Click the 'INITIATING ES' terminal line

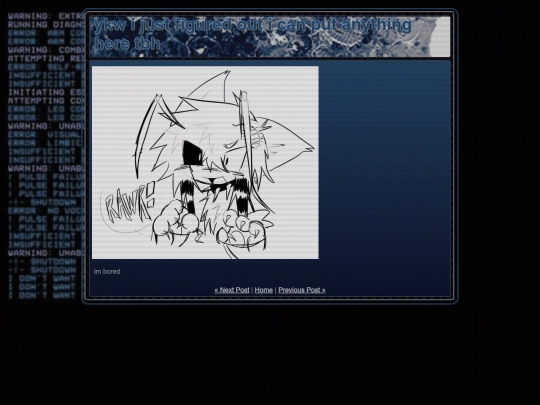[x=45, y=92]
